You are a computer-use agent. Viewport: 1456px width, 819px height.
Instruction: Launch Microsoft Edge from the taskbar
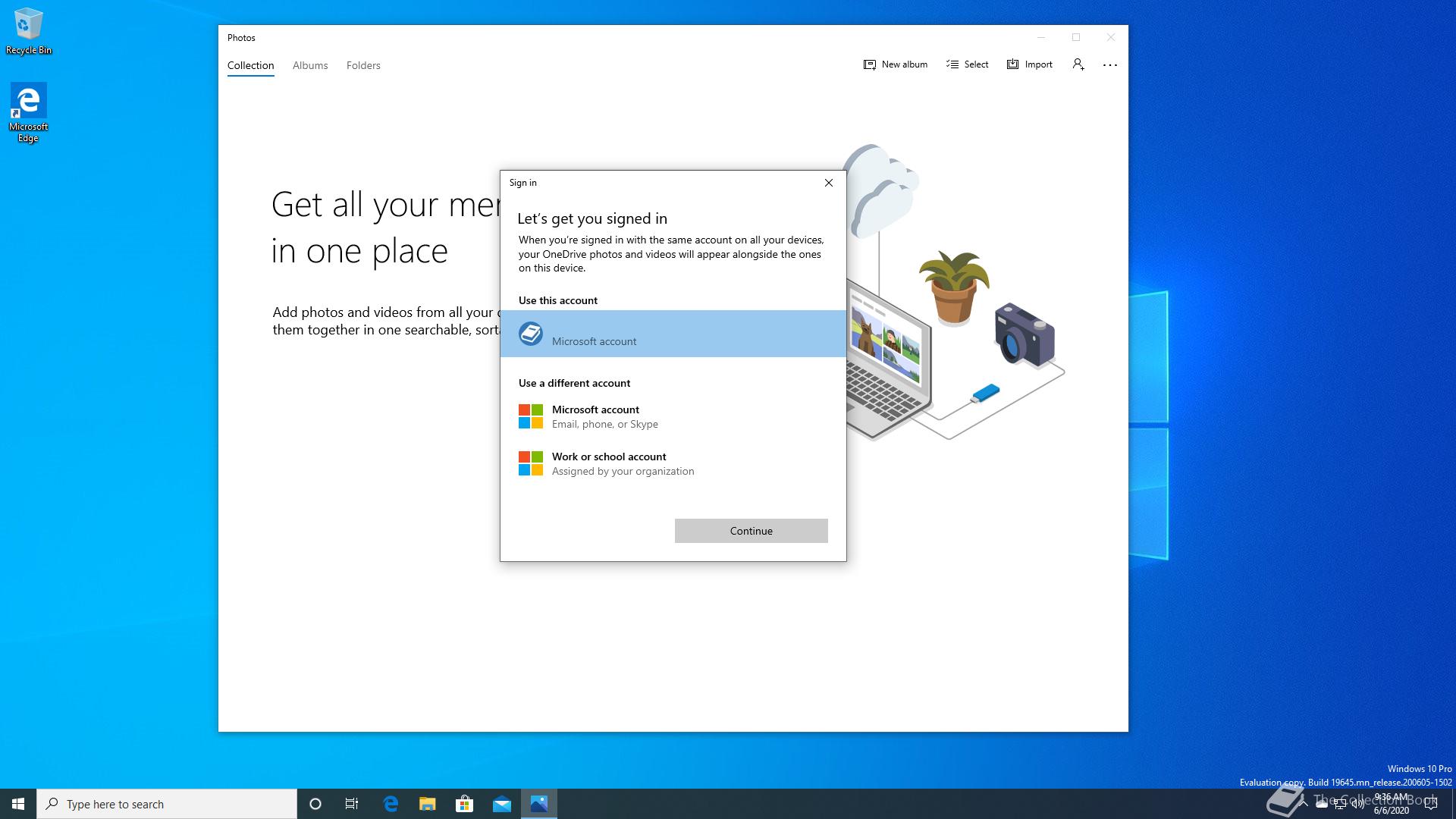point(391,804)
